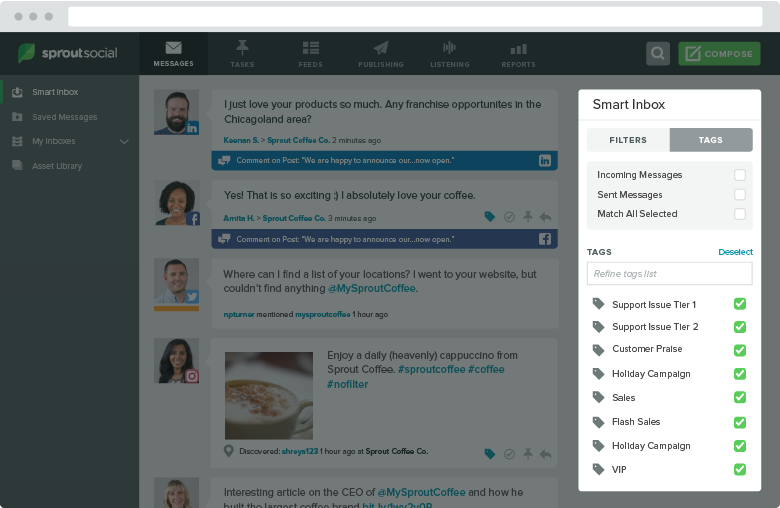
Task: Click the Refine tags list field
Action: (x=670, y=274)
